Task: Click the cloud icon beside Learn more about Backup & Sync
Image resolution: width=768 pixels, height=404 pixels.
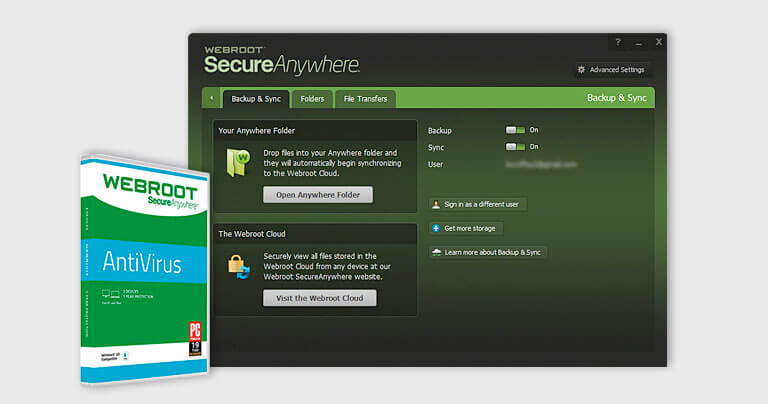Action: [436, 253]
